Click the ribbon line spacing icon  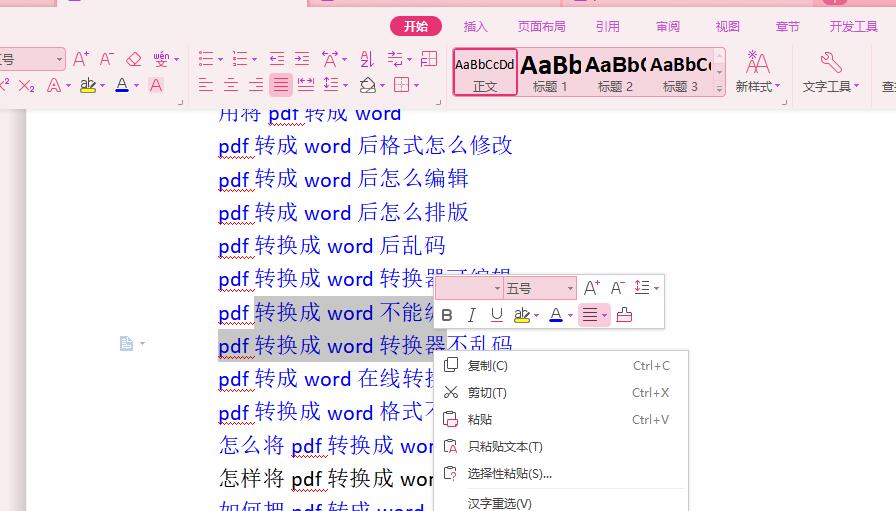(331, 85)
